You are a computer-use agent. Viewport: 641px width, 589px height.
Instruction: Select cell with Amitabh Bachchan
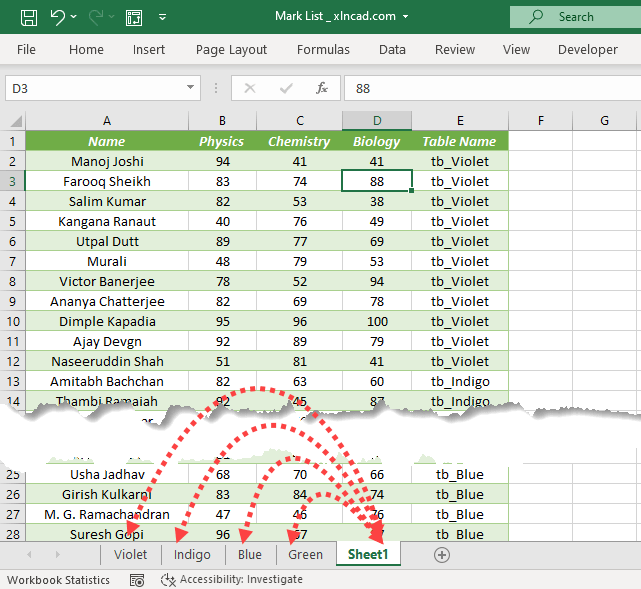[107, 381]
